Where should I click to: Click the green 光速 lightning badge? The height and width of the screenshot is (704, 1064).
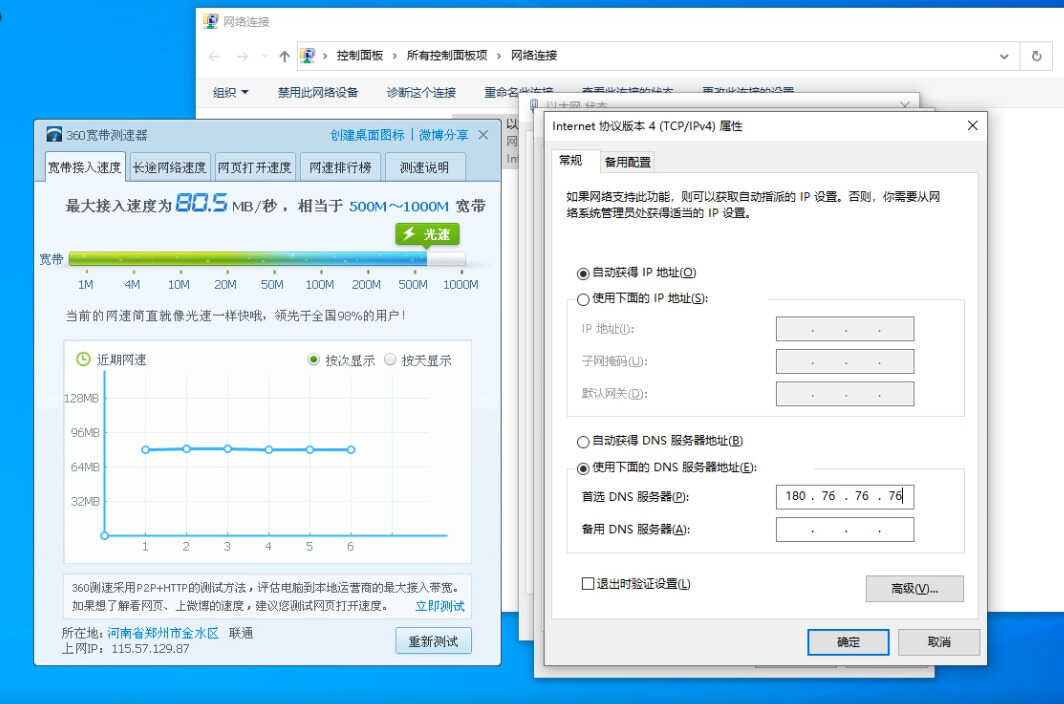tap(427, 234)
